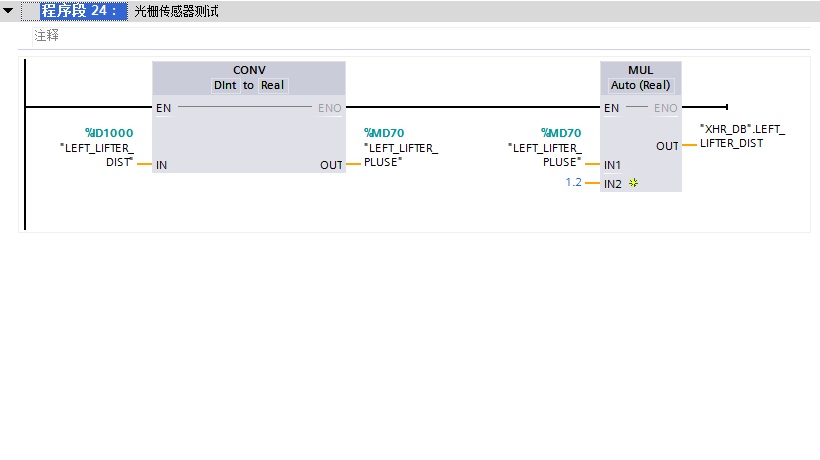Open the Auto (Real) data type dropdown in MUL

641,85
